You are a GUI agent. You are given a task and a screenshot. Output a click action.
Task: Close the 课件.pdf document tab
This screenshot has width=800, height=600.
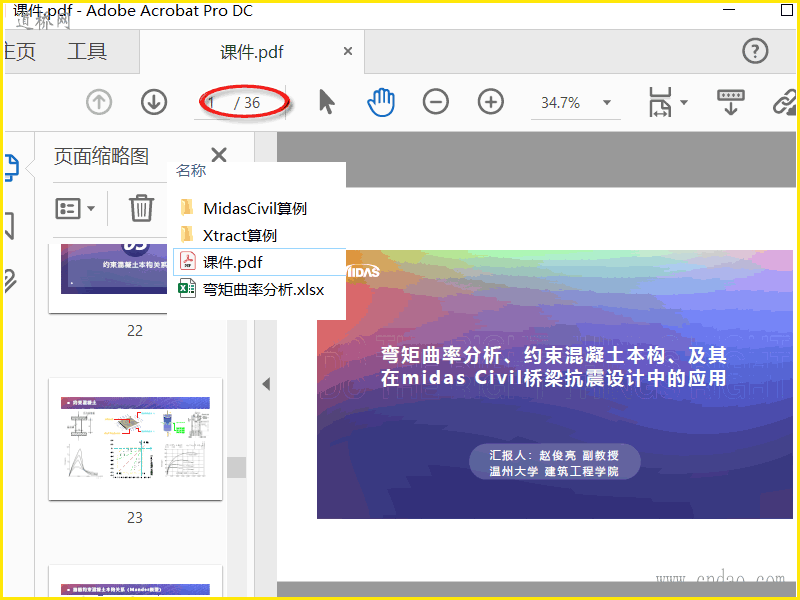click(348, 51)
